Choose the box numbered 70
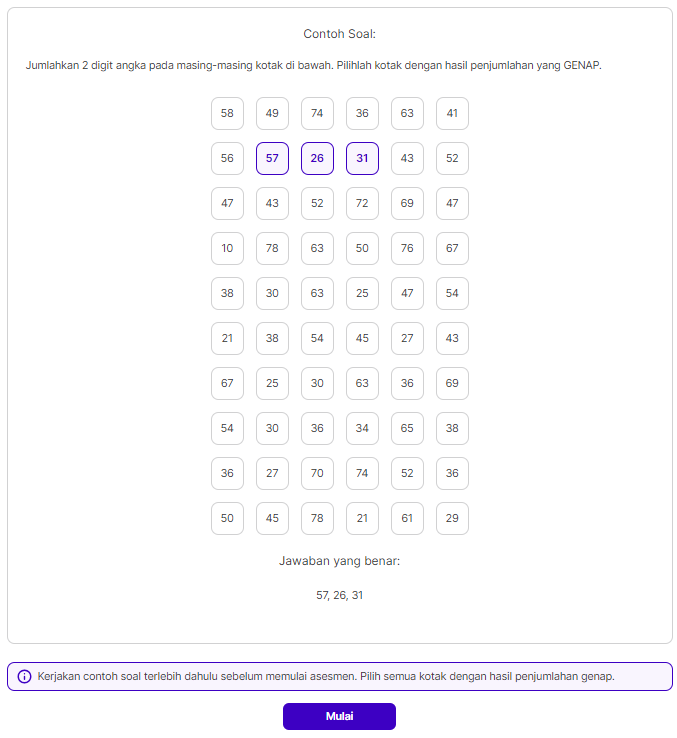The height and width of the screenshot is (738, 677). click(317, 473)
